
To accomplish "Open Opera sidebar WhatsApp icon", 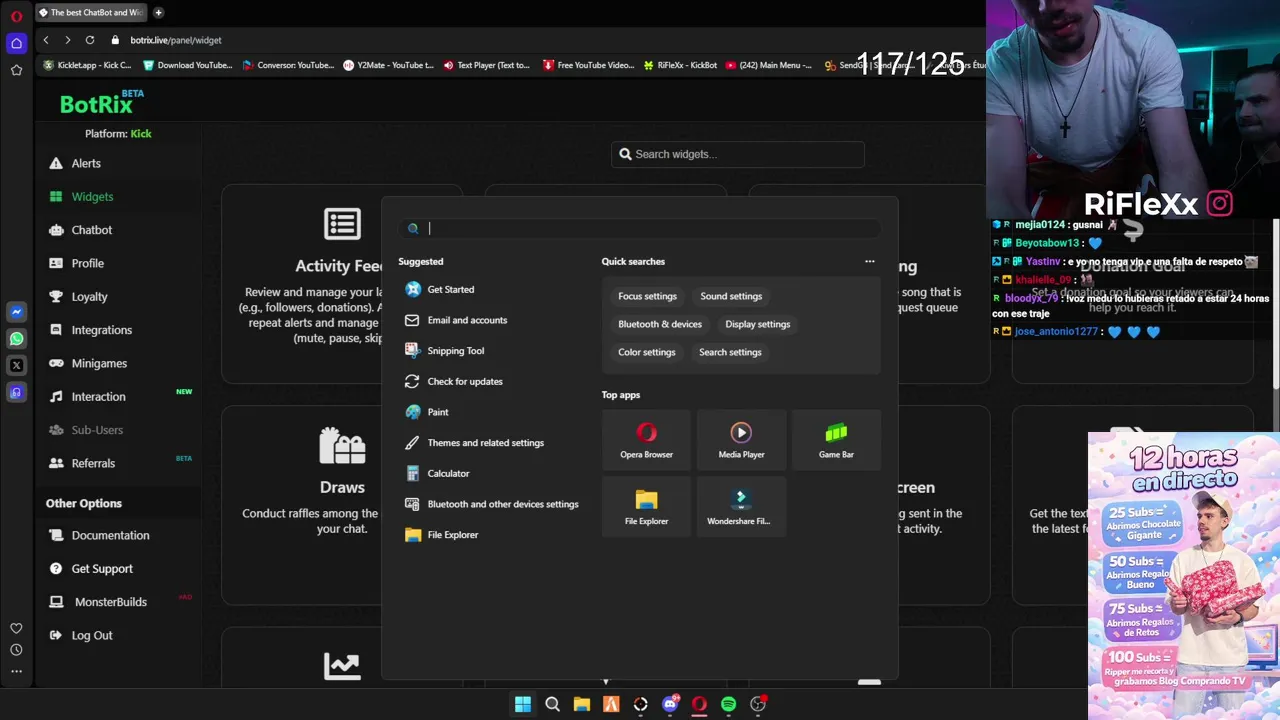I will point(16,339).
